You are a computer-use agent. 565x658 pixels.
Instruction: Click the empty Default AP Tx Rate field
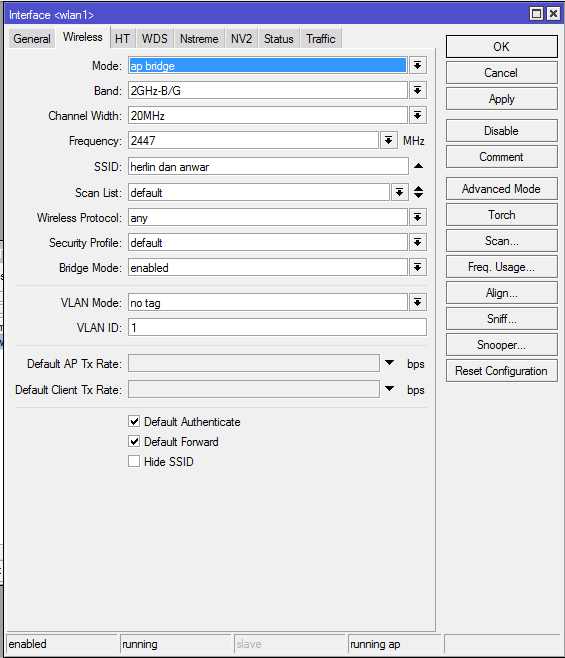tap(254, 363)
